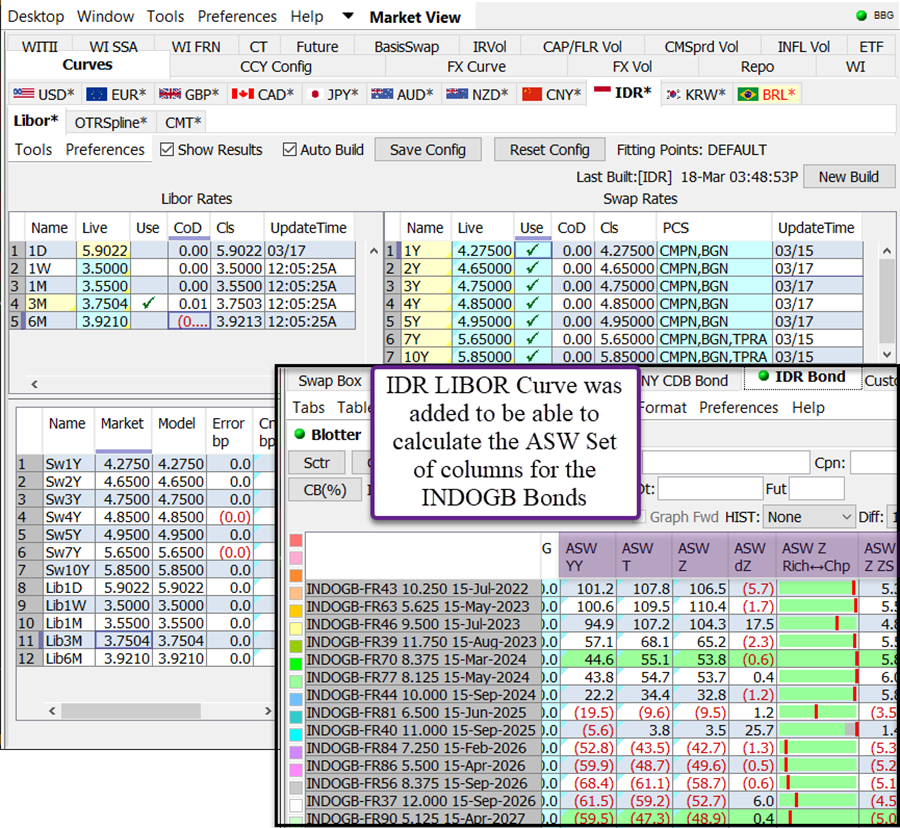
Task: Pick the cyan color swatch in Blotter palette
Action: [296, 735]
